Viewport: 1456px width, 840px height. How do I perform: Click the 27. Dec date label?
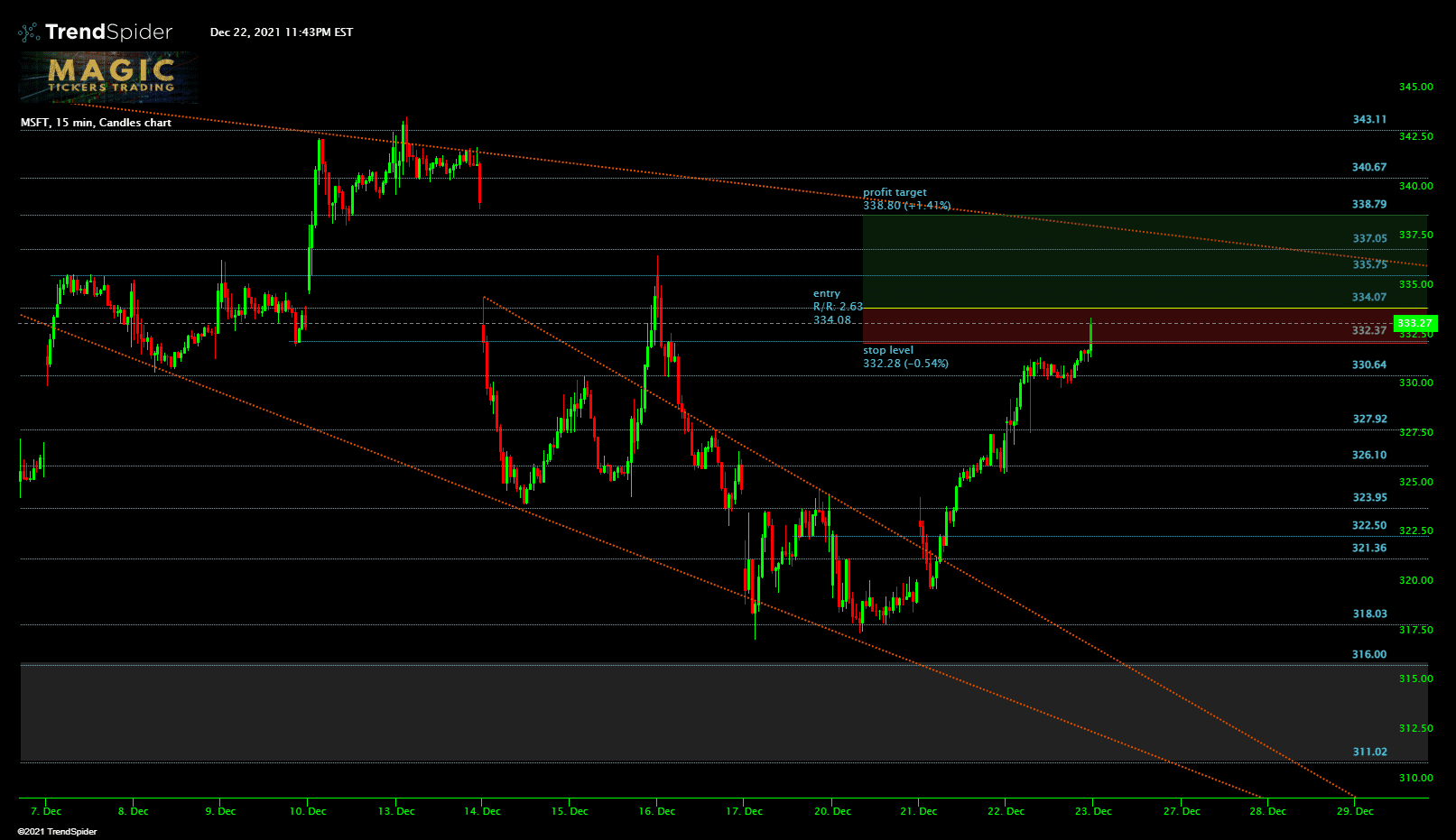pos(1182,811)
